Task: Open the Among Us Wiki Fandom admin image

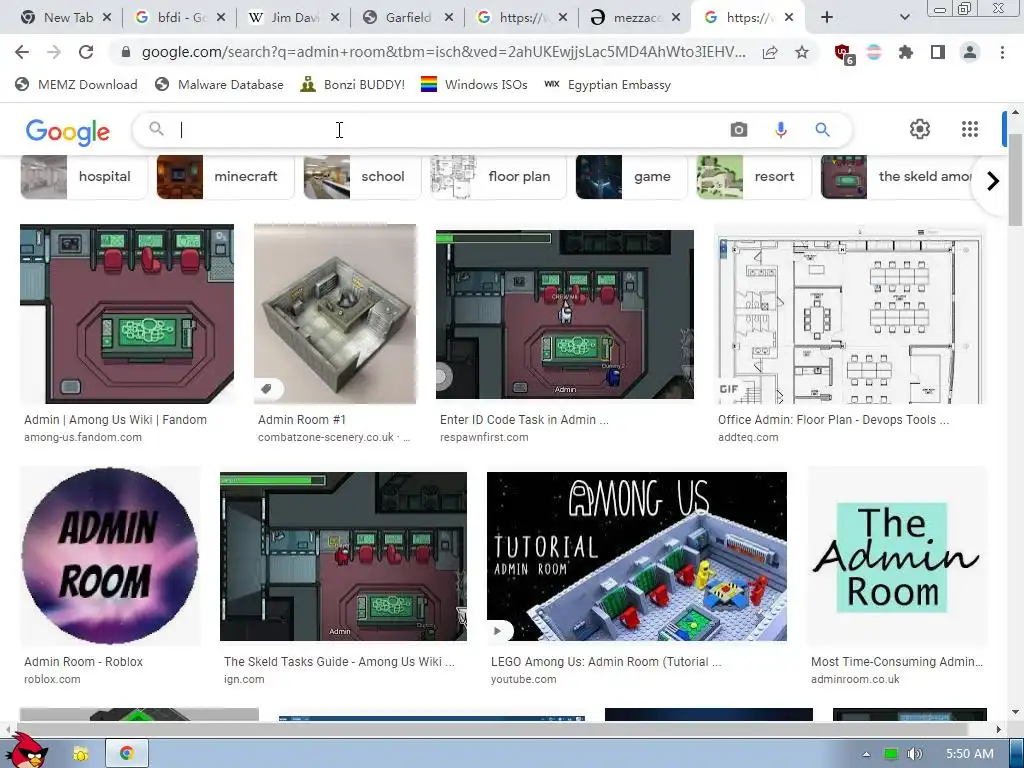Action: [127, 314]
